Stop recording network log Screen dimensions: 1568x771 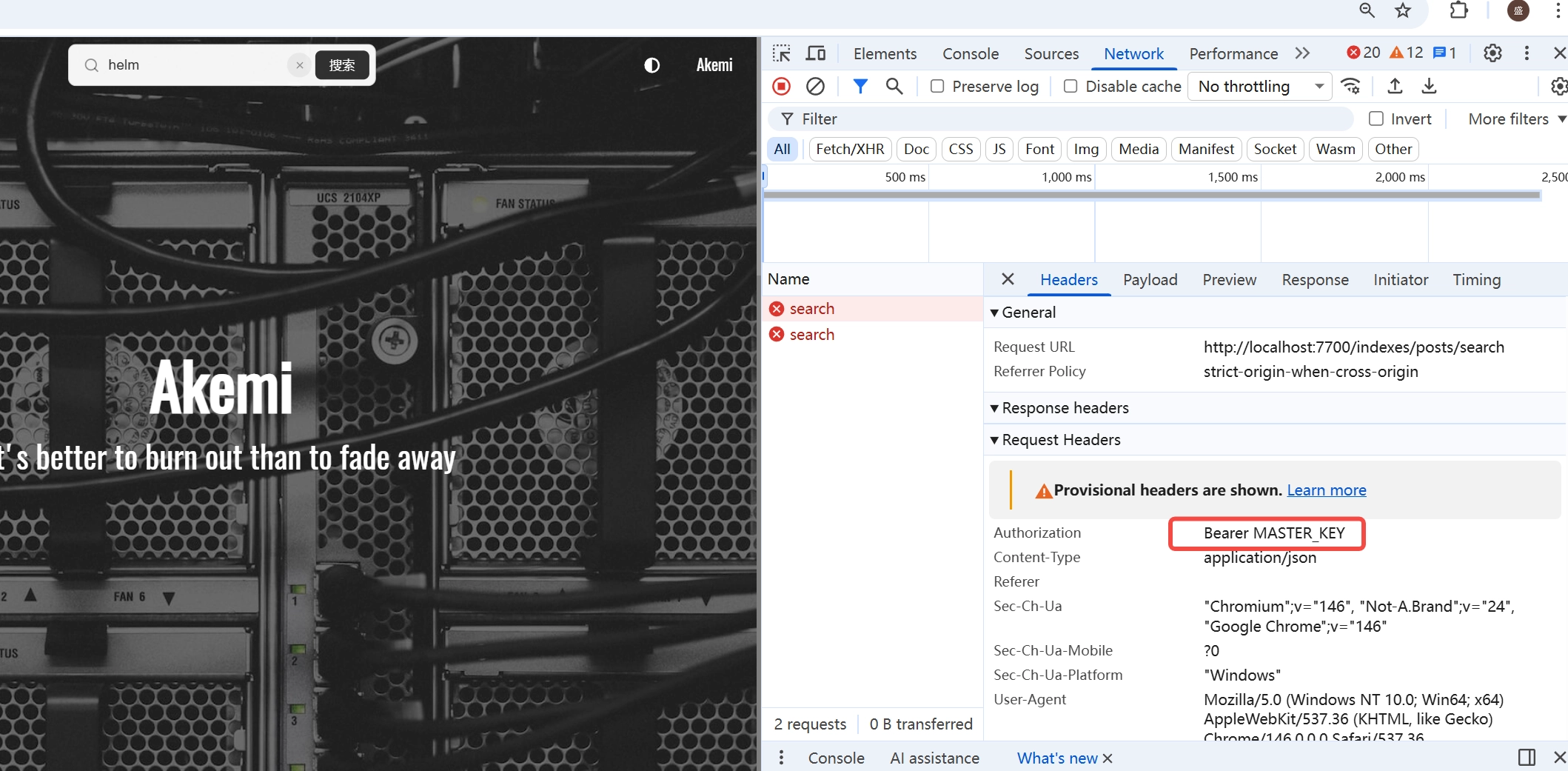pos(781,87)
